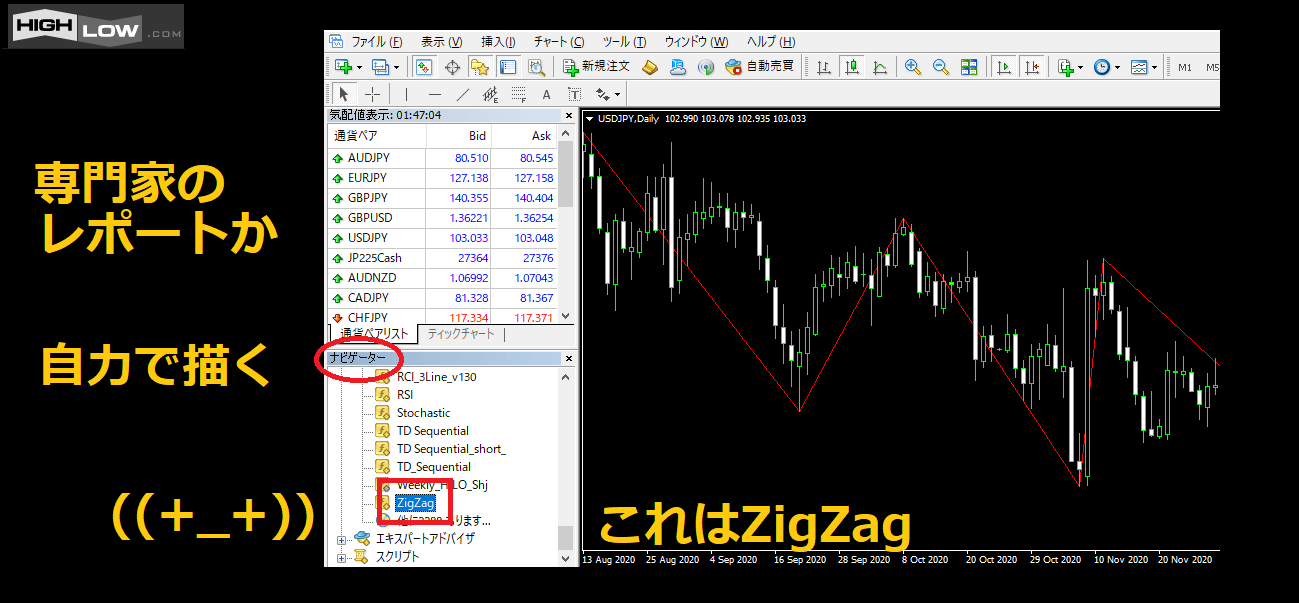Open the Data Window icon
Image resolution: width=1299 pixels, height=603 pixels.
451,67
